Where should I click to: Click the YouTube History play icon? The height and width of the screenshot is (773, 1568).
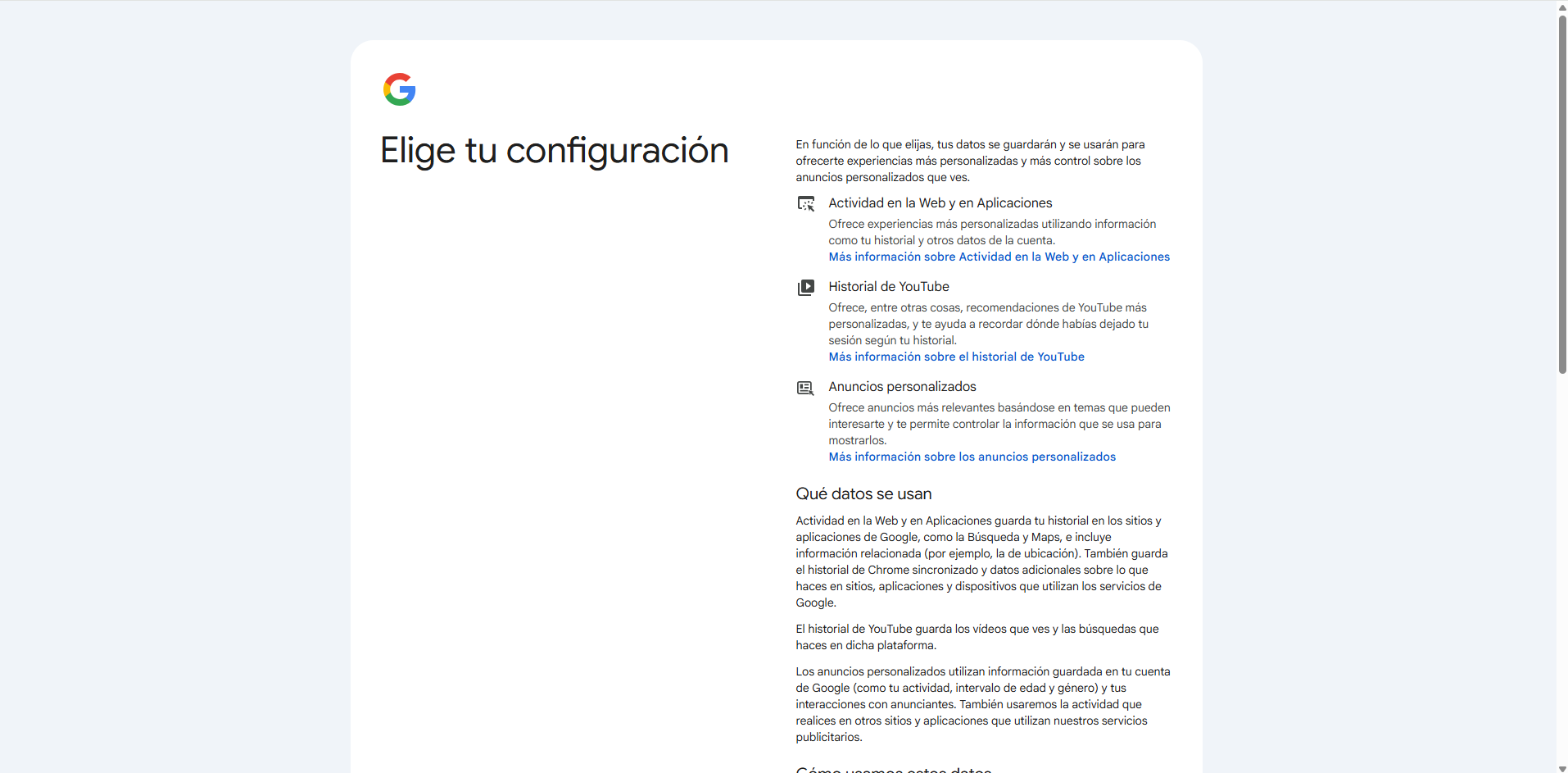pos(806,287)
